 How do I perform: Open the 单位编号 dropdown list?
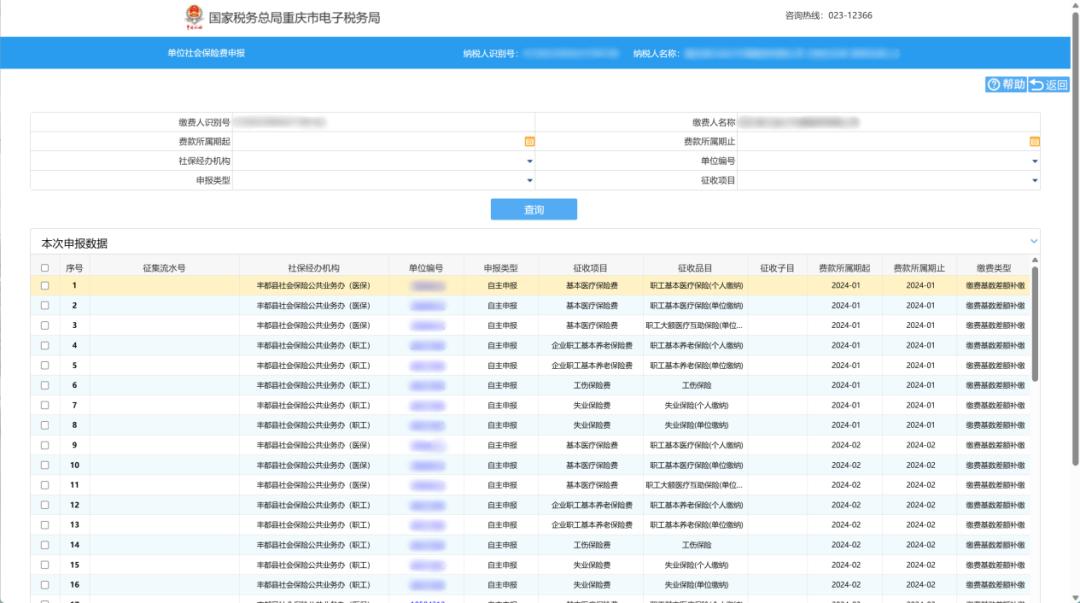[1034, 161]
